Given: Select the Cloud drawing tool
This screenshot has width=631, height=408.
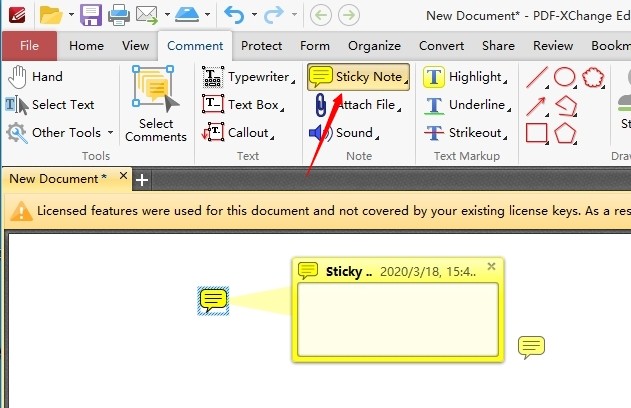Looking at the screenshot, I should tap(593, 77).
